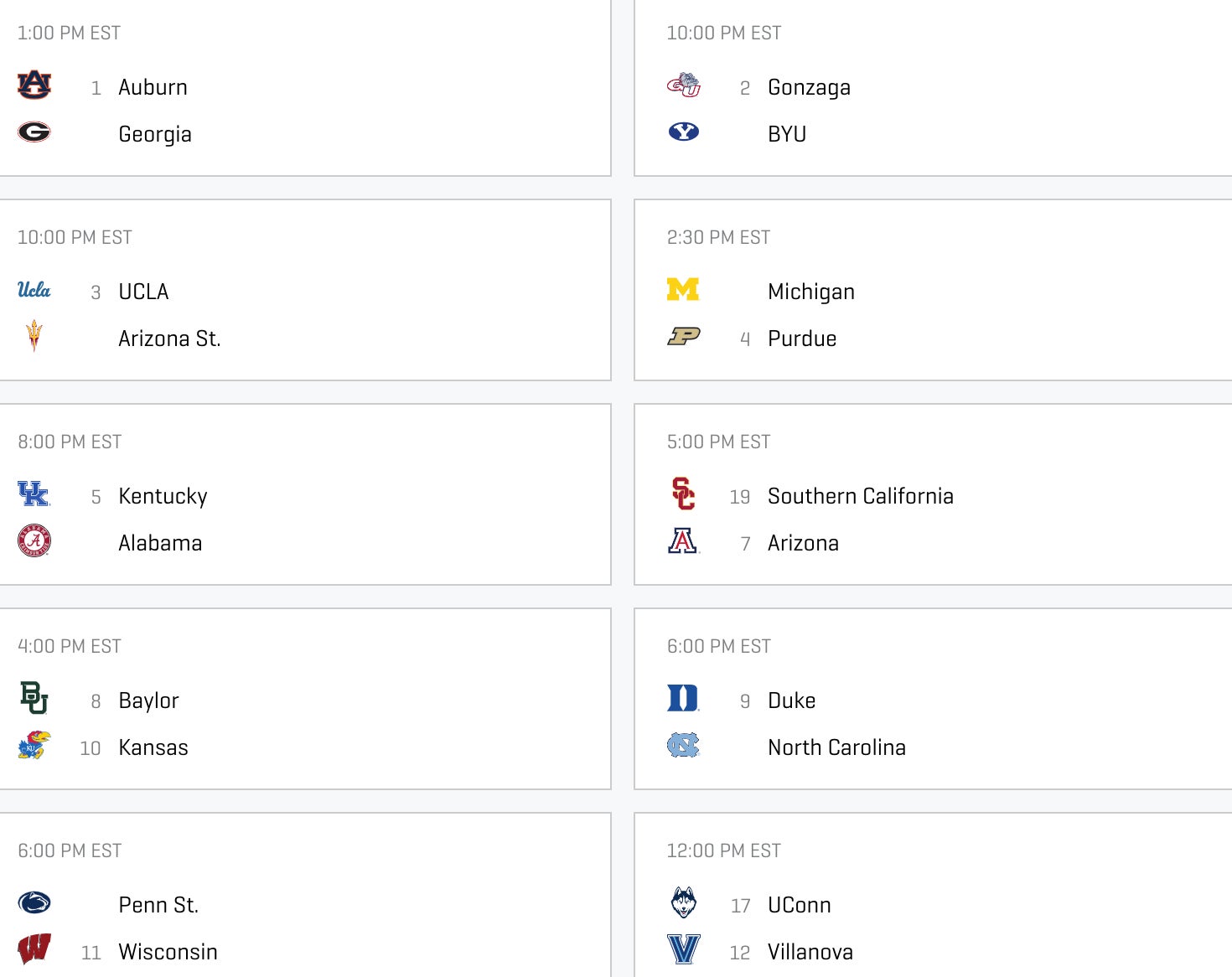Select the Villanova team name

coord(810,952)
